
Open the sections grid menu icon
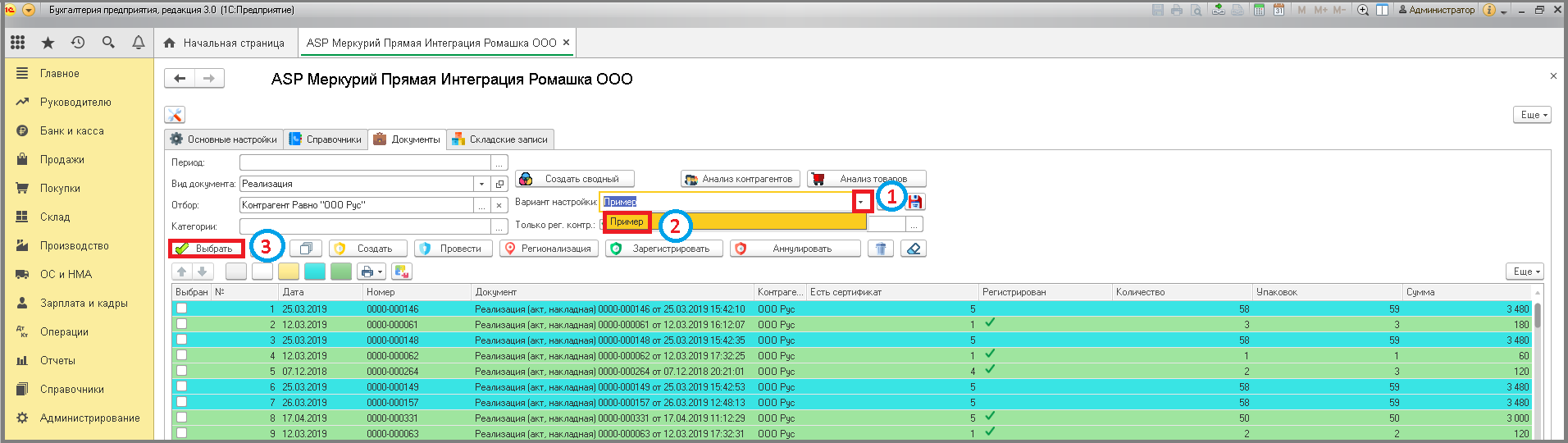click(18, 42)
